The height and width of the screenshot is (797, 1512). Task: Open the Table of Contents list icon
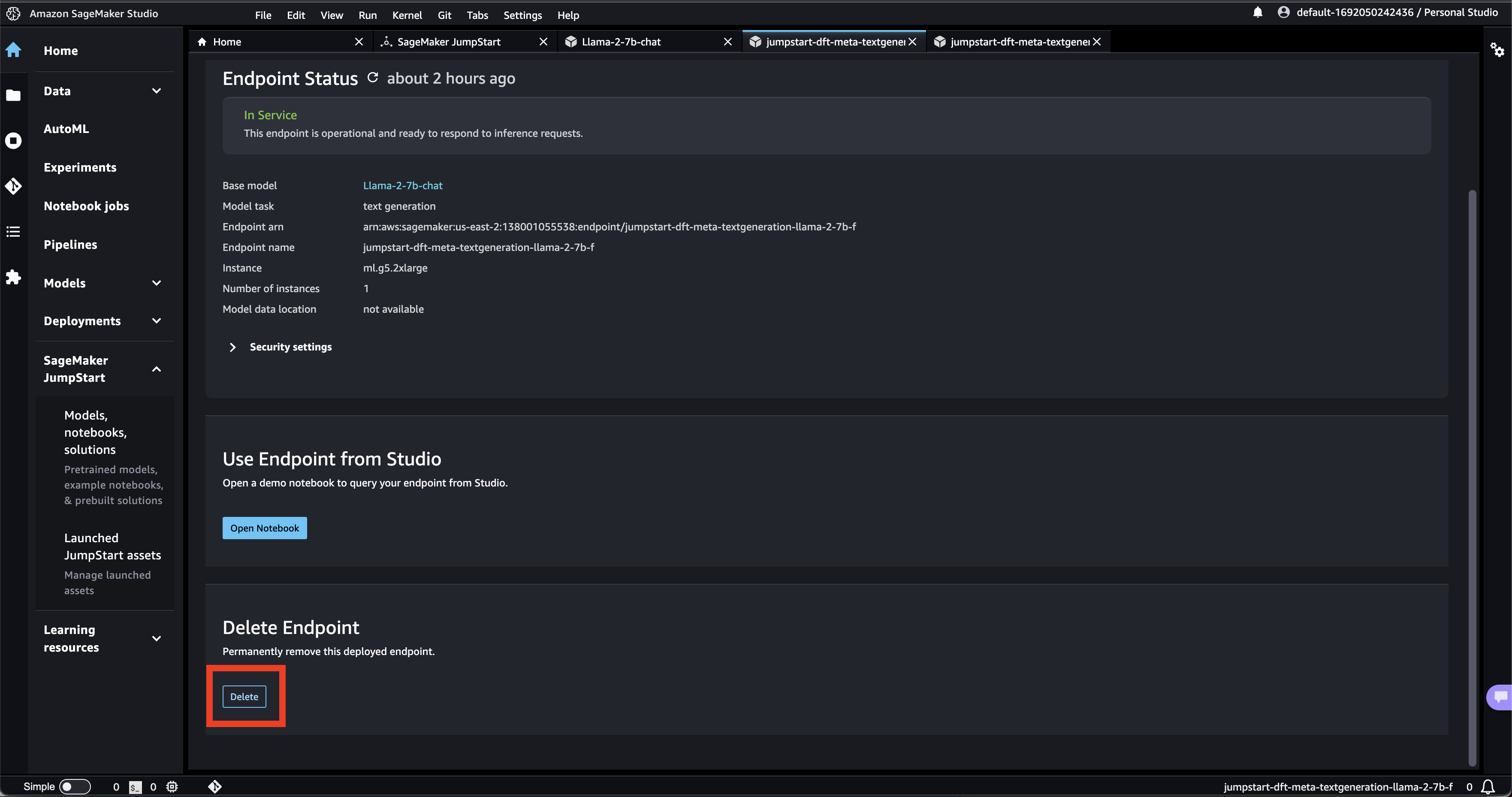coord(13,232)
